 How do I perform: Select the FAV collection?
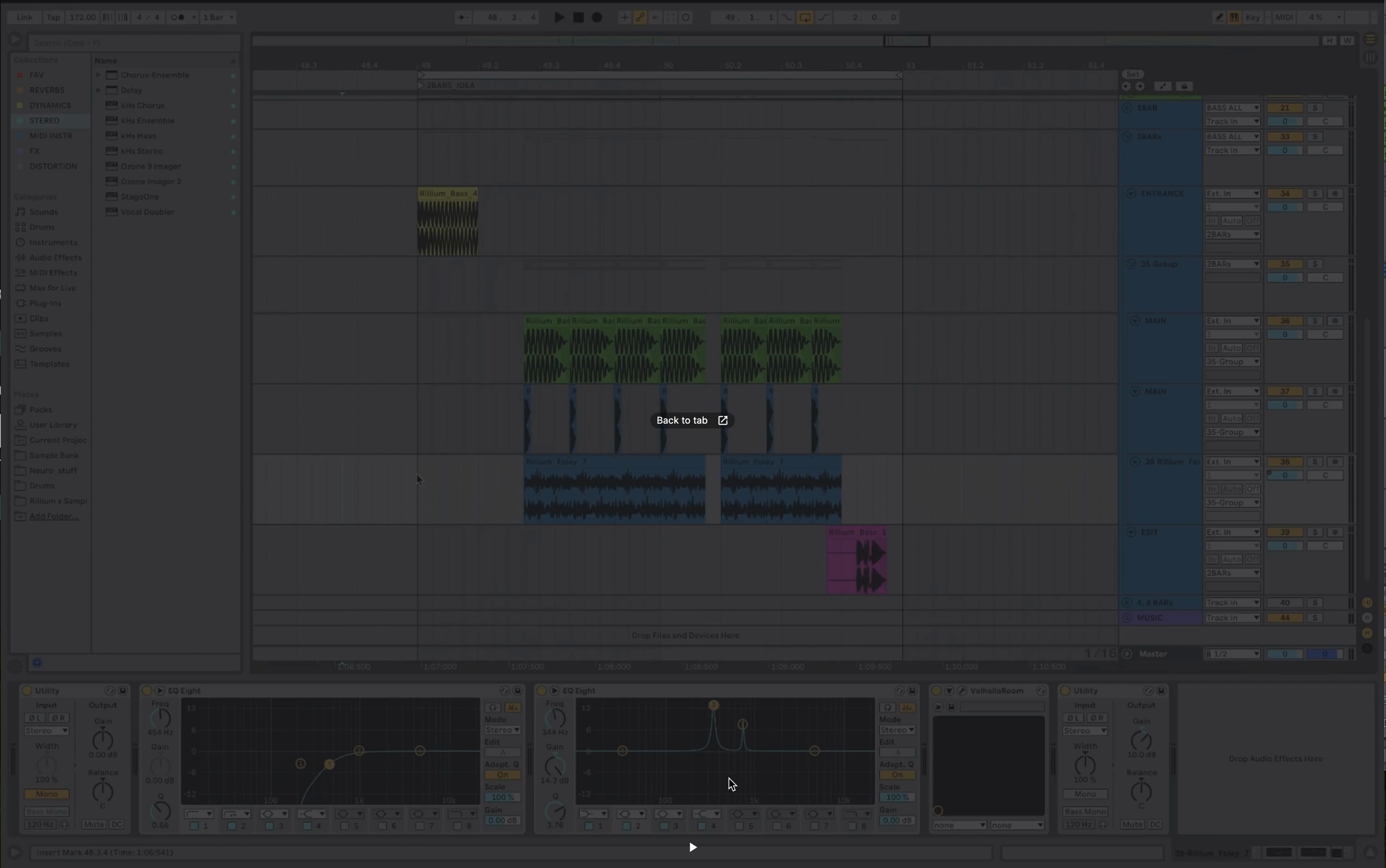36,75
